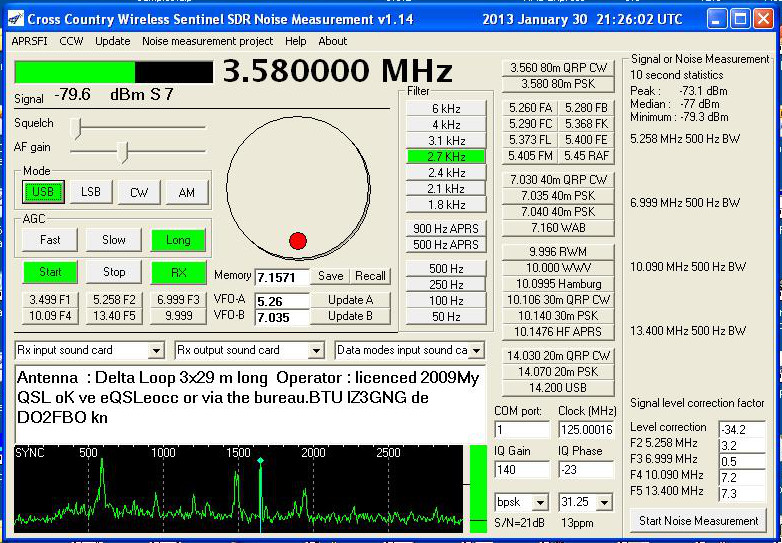Tune to 10.000 WWV
The width and height of the screenshot is (782, 543).
point(558,268)
